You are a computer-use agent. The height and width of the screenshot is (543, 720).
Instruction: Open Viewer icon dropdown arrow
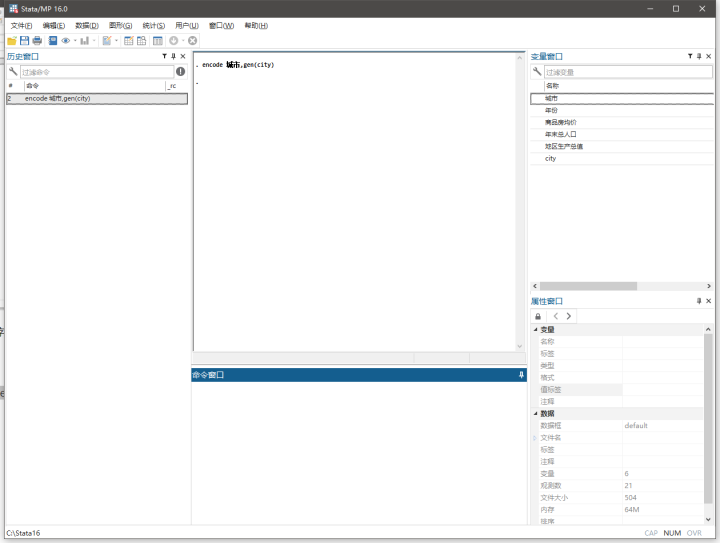coord(75,41)
